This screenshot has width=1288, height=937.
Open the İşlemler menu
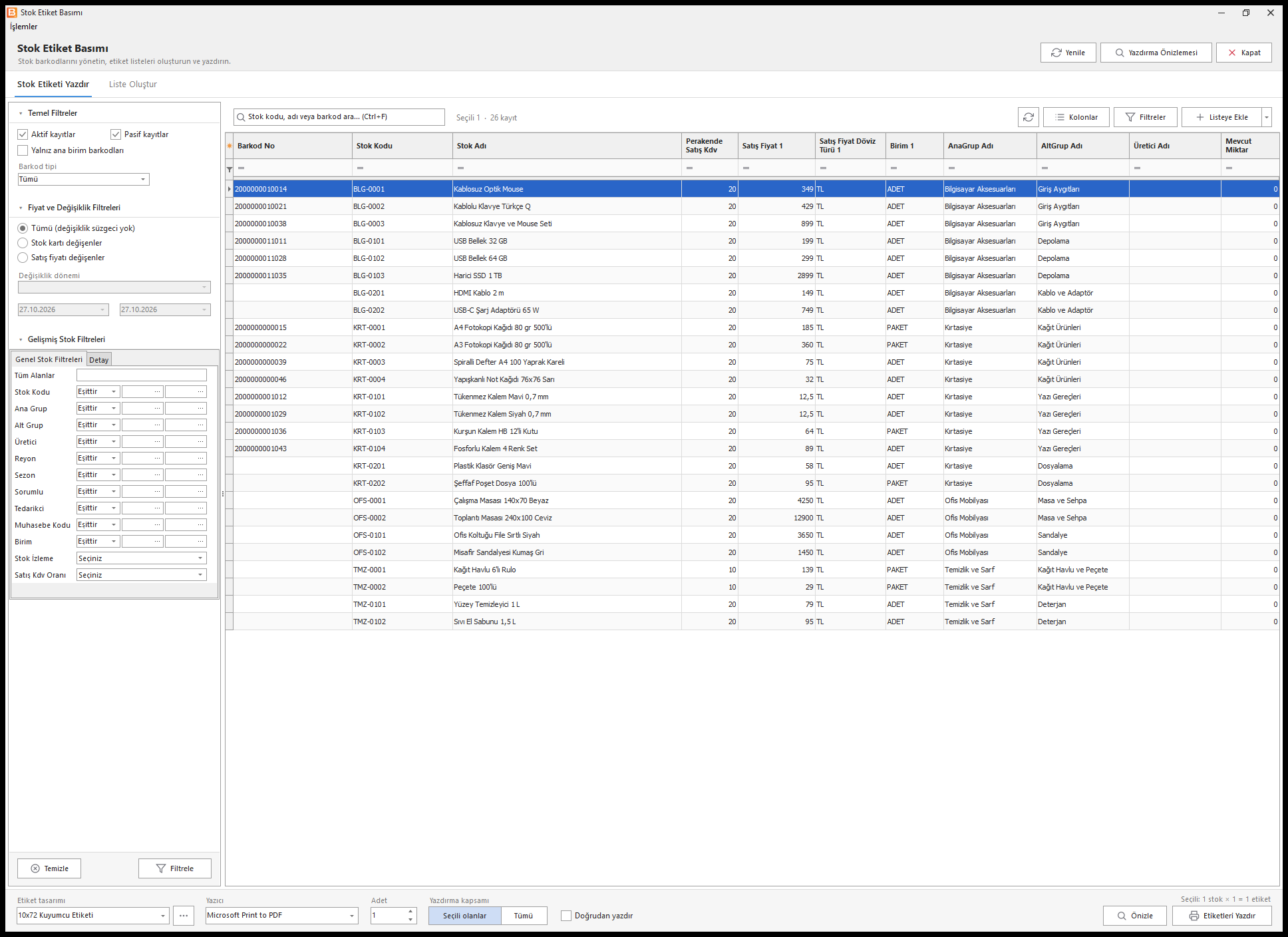tap(24, 27)
